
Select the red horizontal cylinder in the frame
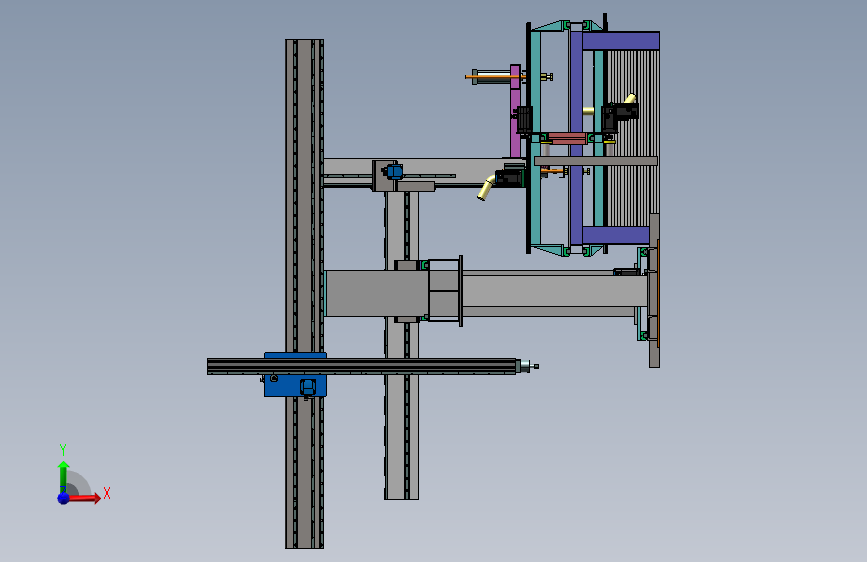(567, 138)
